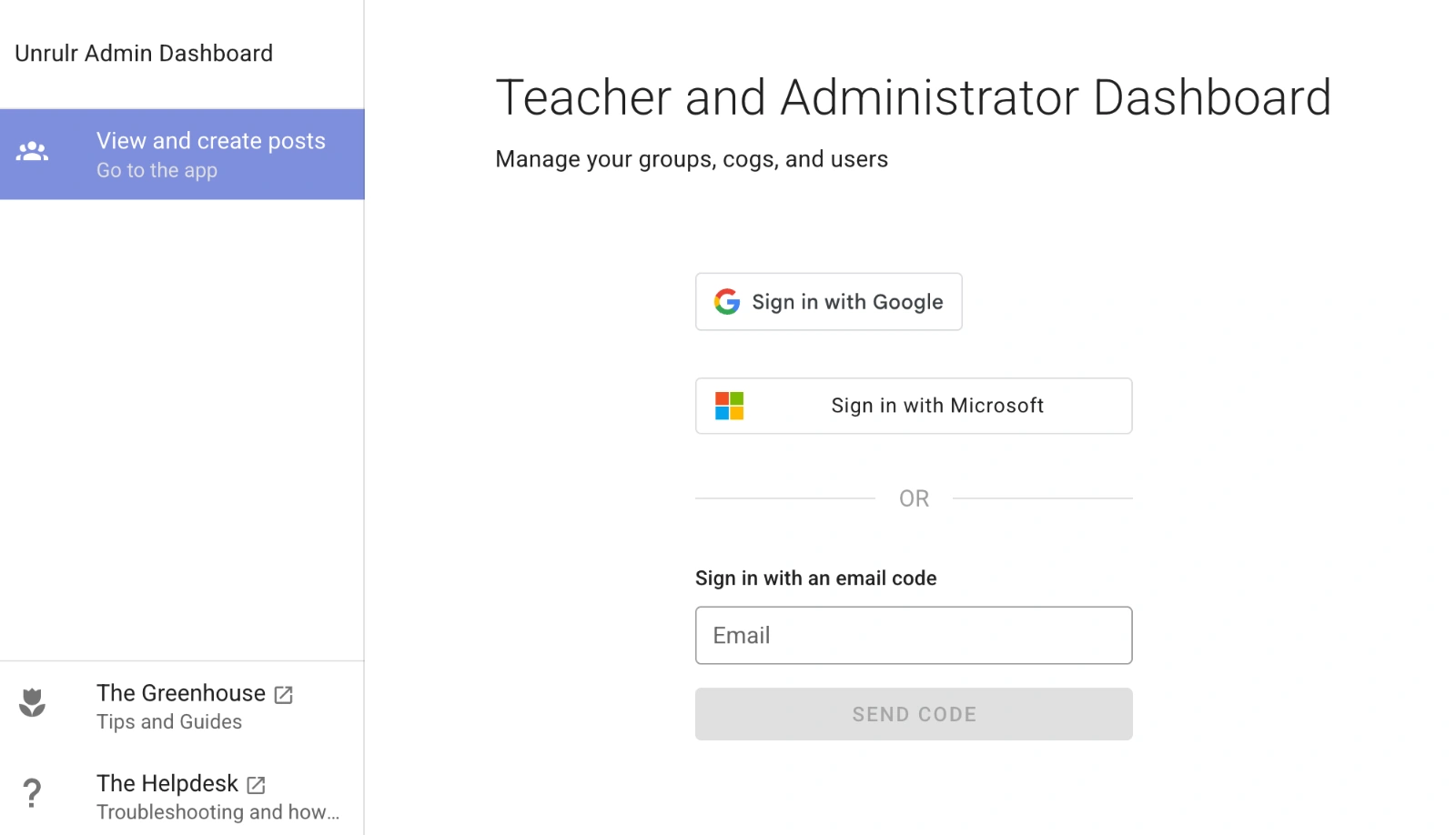Click the Microsoft four-square logo
The height and width of the screenshot is (835, 1456).
click(728, 406)
